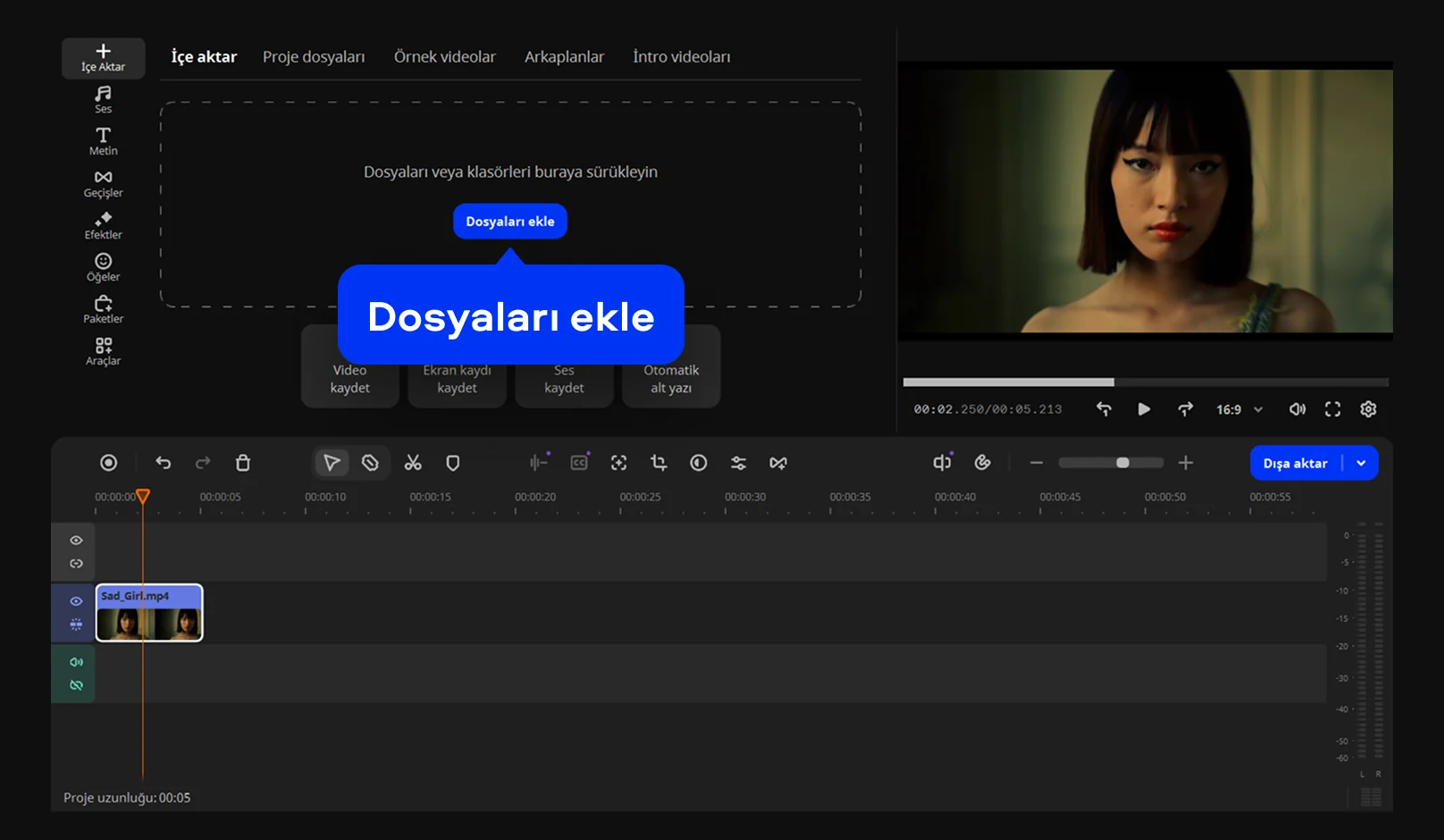
Task: Click the scissors split tool
Action: (412, 463)
